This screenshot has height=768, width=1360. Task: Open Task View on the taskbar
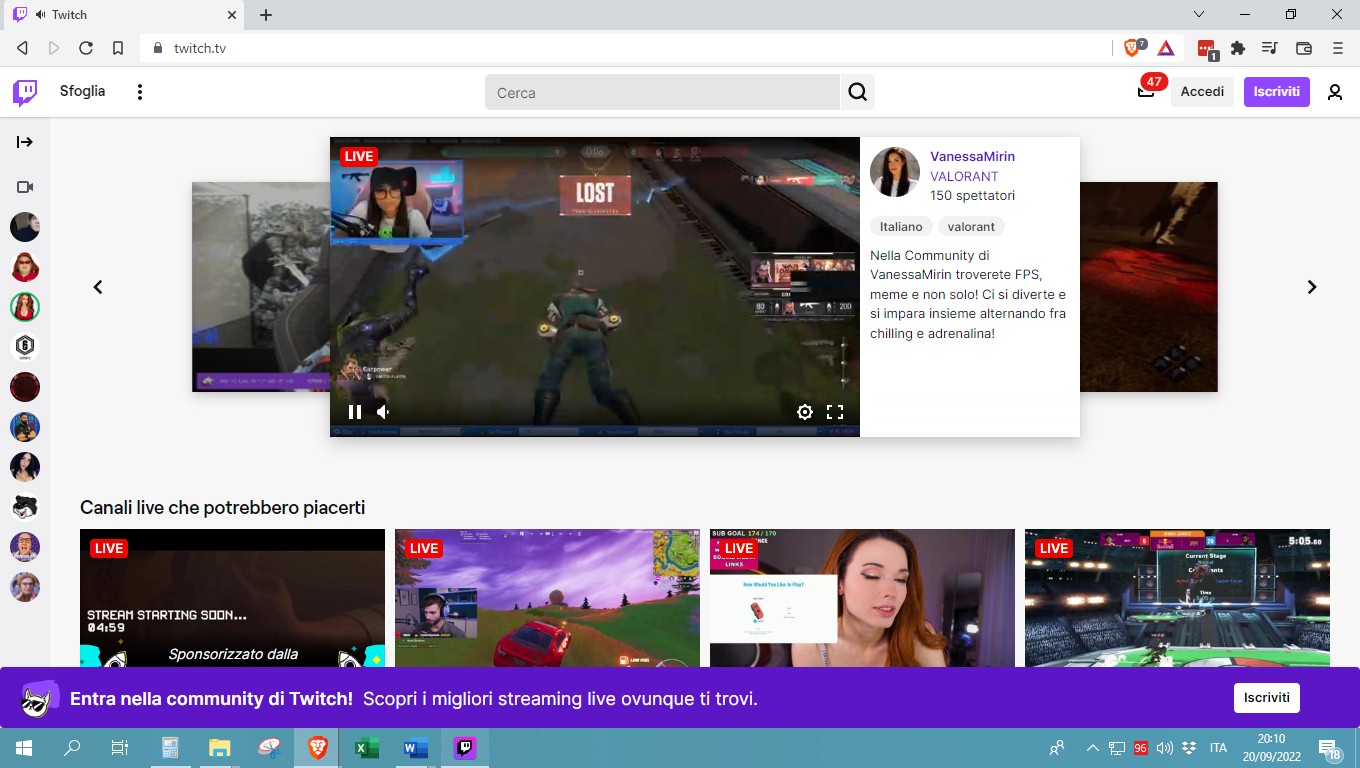120,748
